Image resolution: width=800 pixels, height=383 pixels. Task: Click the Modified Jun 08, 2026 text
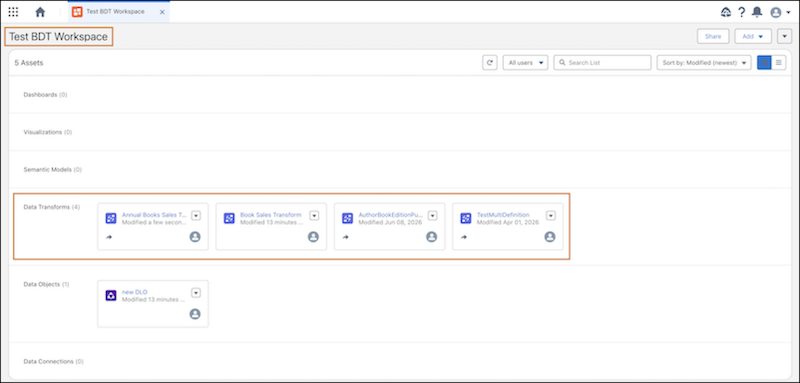tap(390, 223)
